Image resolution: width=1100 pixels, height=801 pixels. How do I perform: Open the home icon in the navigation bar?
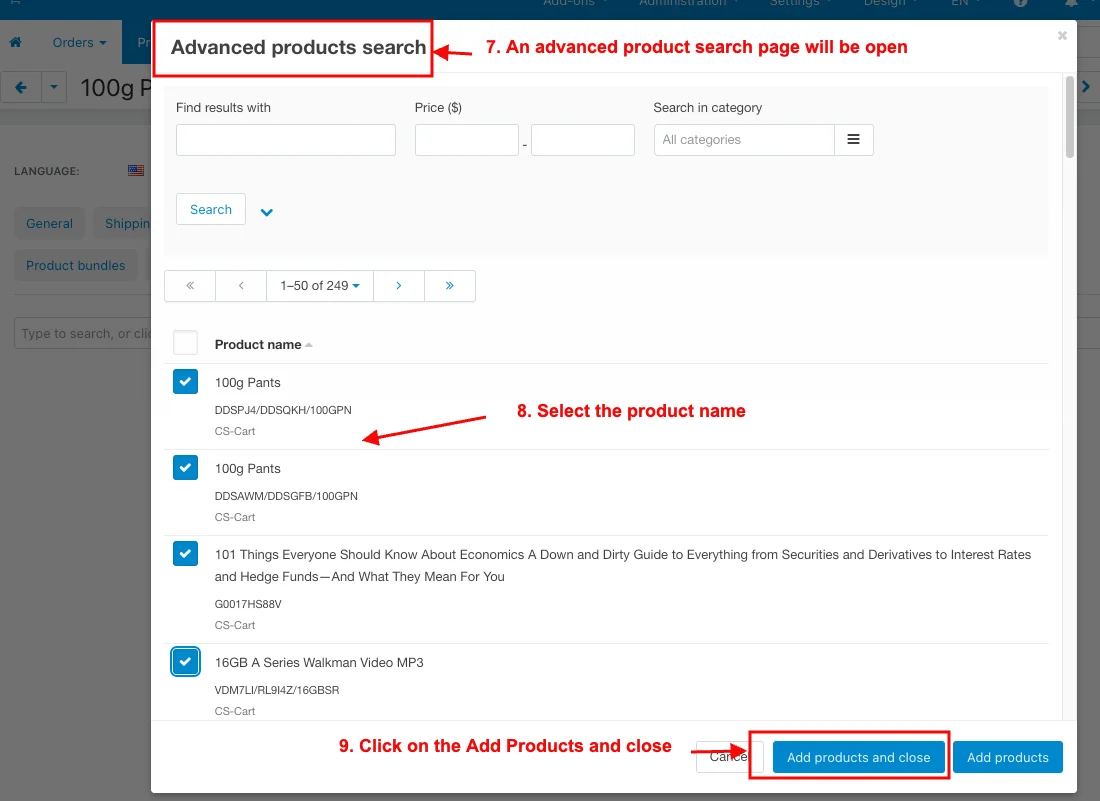pos(15,42)
